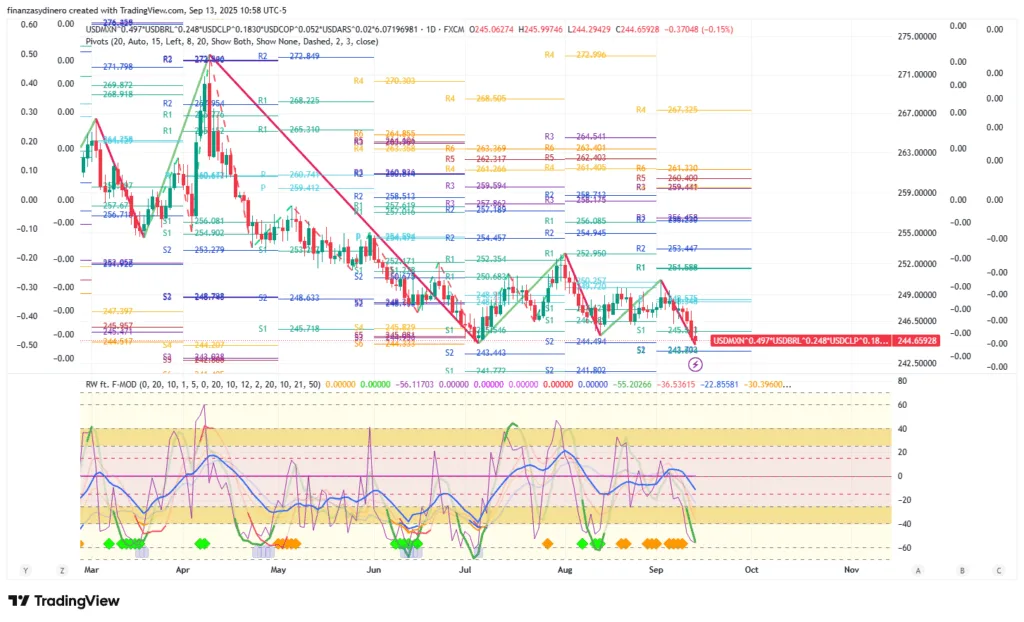Click the 259.00000 price axis tick
Viewport: 1024px width, 622px height.
(x=917, y=193)
